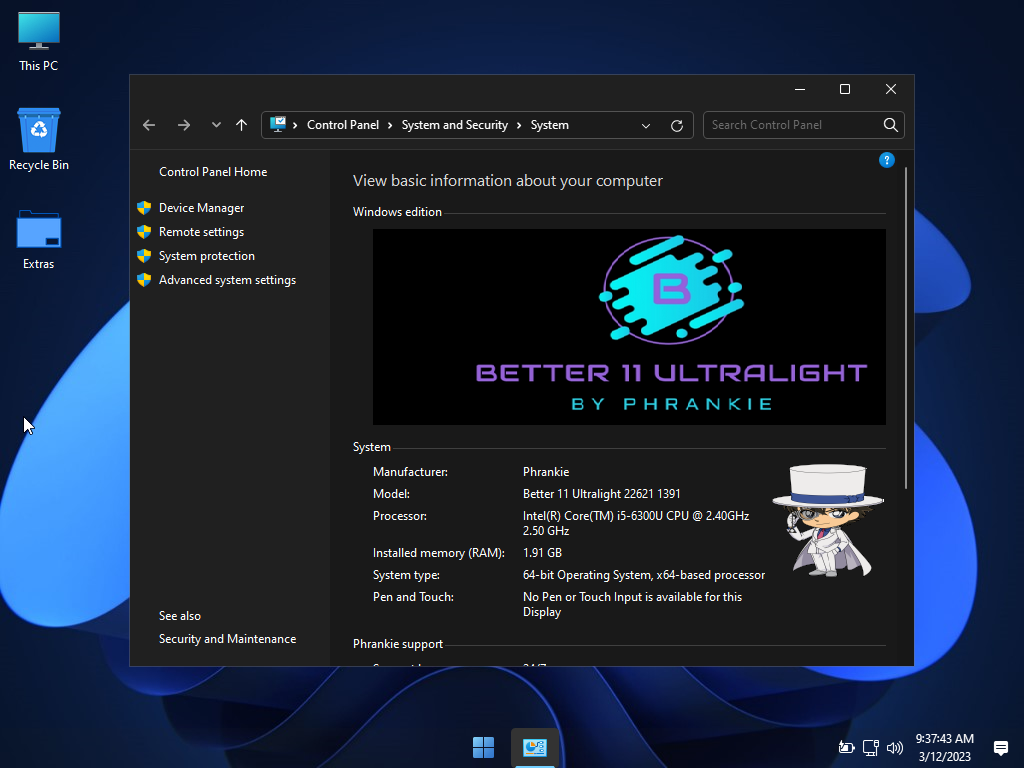This screenshot has width=1024, height=768.
Task: Refresh the System page
Action: (x=677, y=125)
